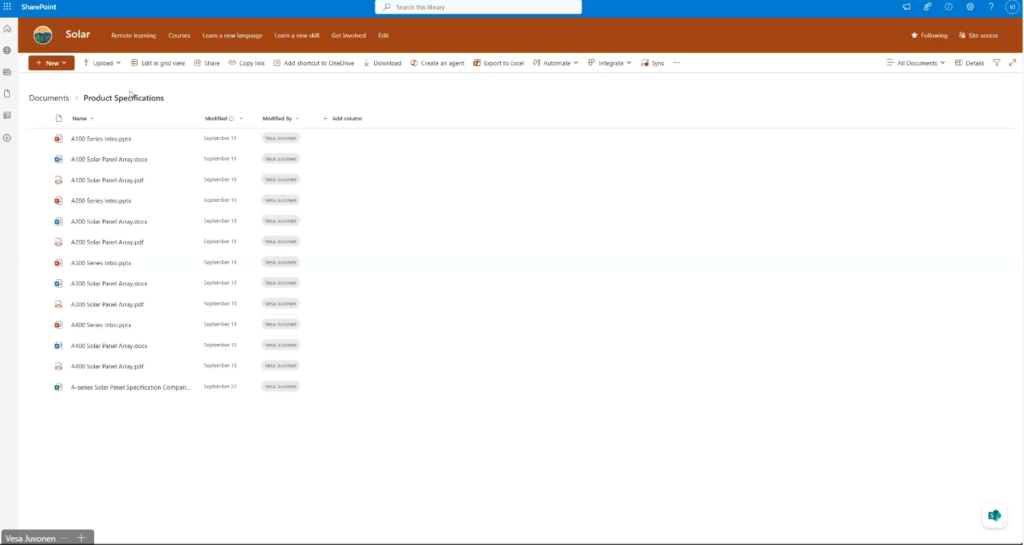
Task: Open the Remote learning navigation item
Action: click(133, 35)
